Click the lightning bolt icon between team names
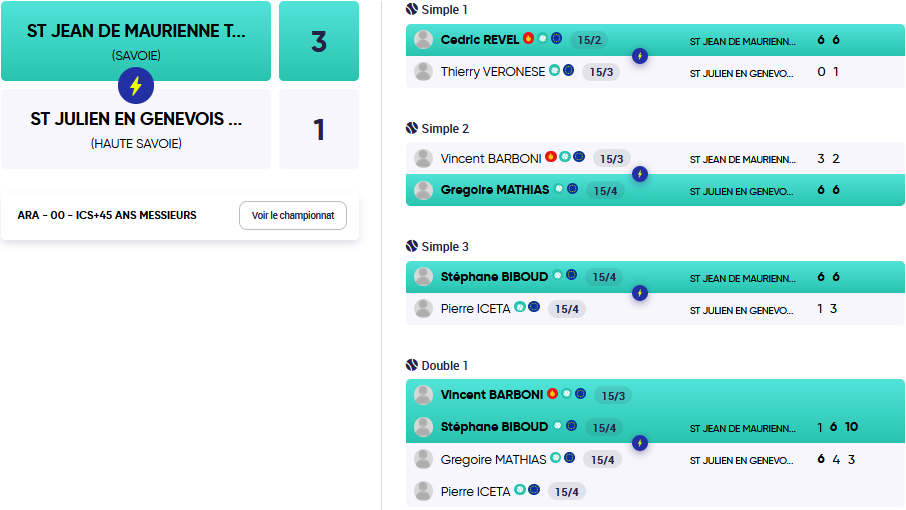This screenshot has width=906, height=510. coord(136,85)
